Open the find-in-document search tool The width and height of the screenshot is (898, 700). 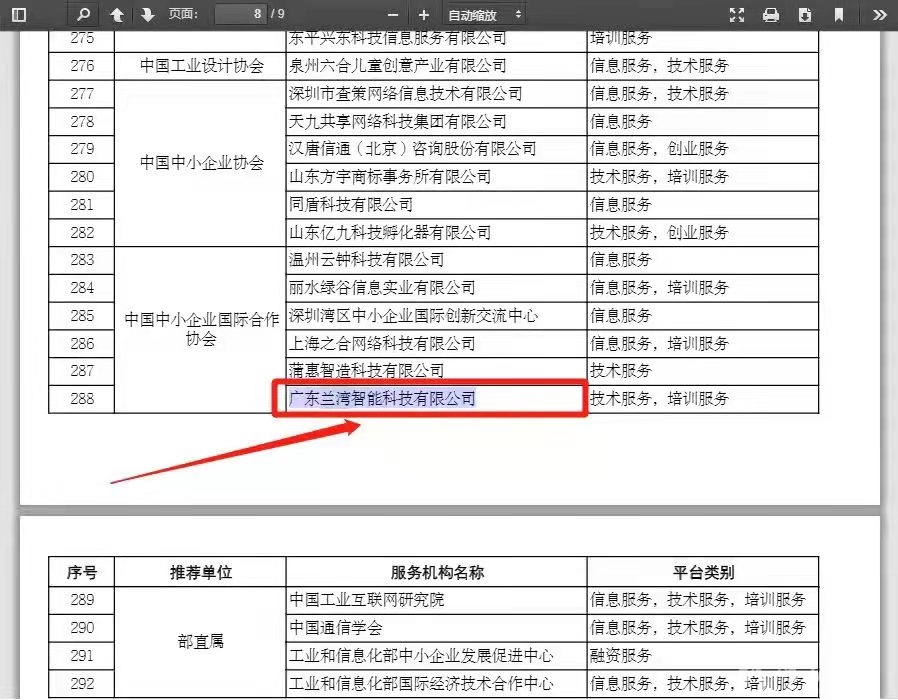[x=83, y=14]
